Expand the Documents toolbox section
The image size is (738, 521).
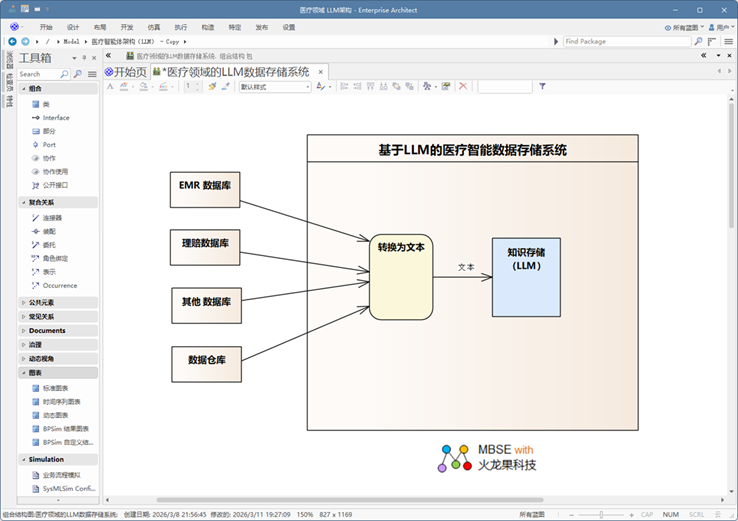tap(23, 330)
